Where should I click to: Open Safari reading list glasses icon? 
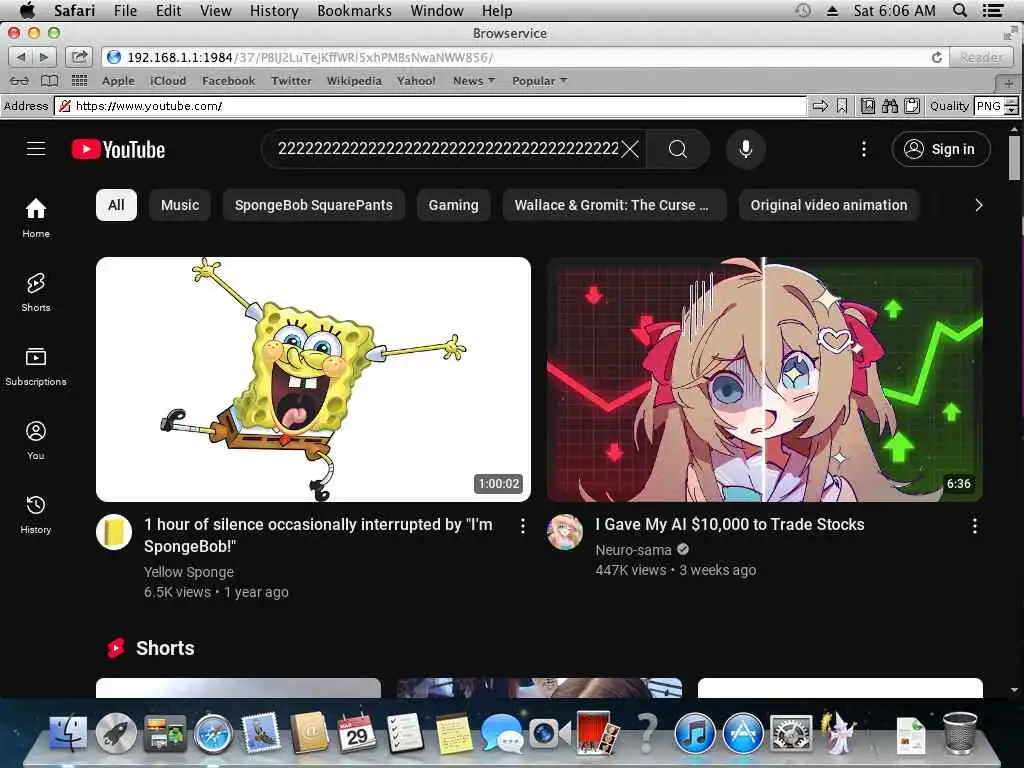coord(19,81)
